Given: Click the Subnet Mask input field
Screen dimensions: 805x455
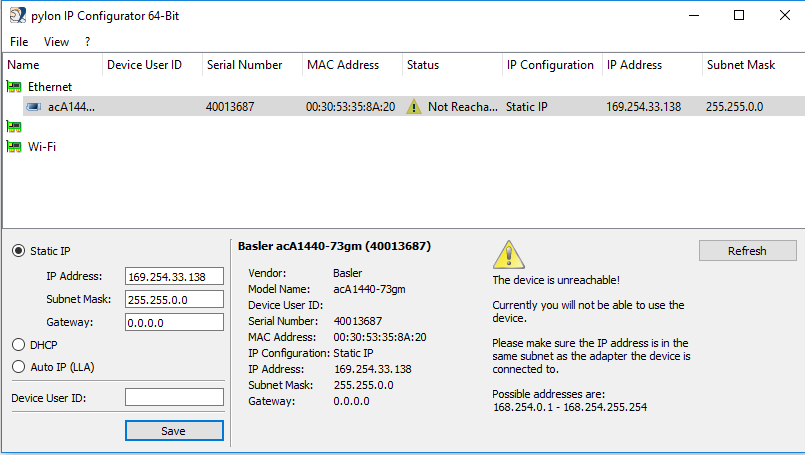Looking at the screenshot, I should (174, 299).
